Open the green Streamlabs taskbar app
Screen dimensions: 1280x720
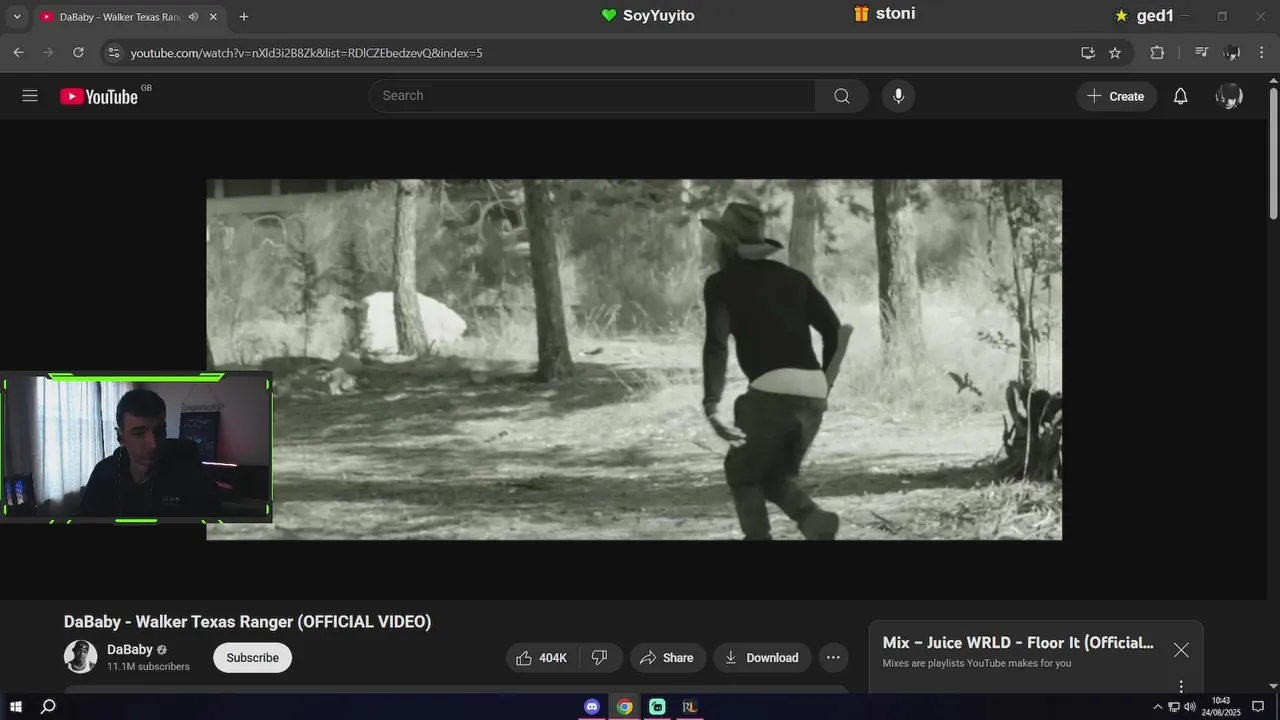657,707
